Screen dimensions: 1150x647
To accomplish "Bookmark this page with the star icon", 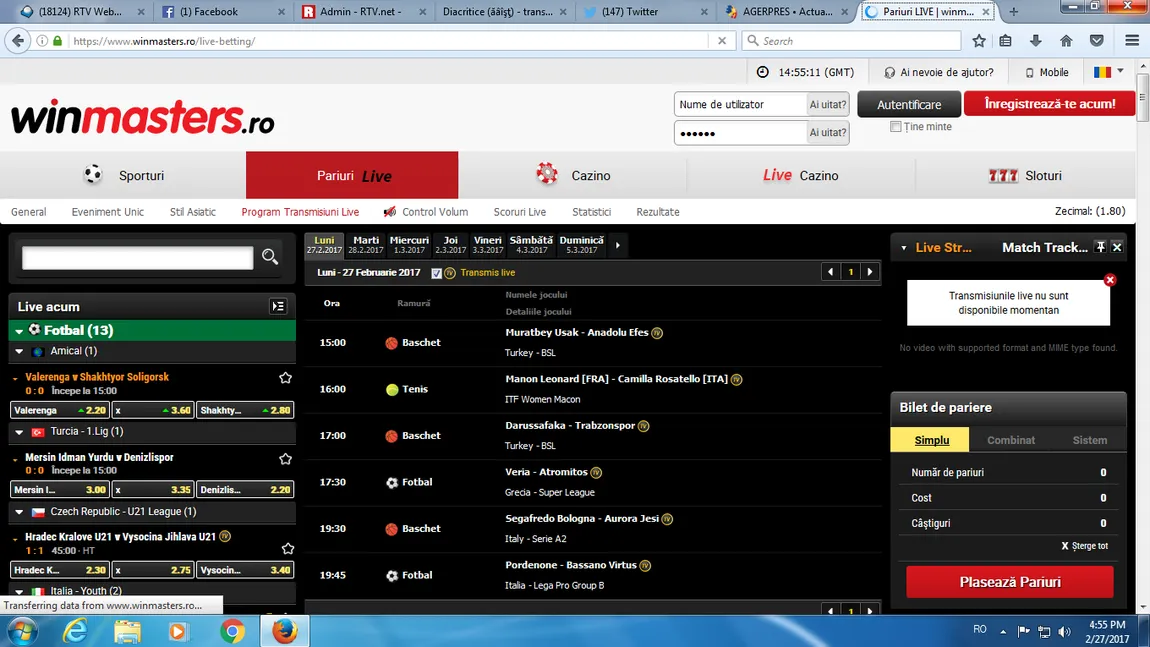I will click(x=979, y=41).
